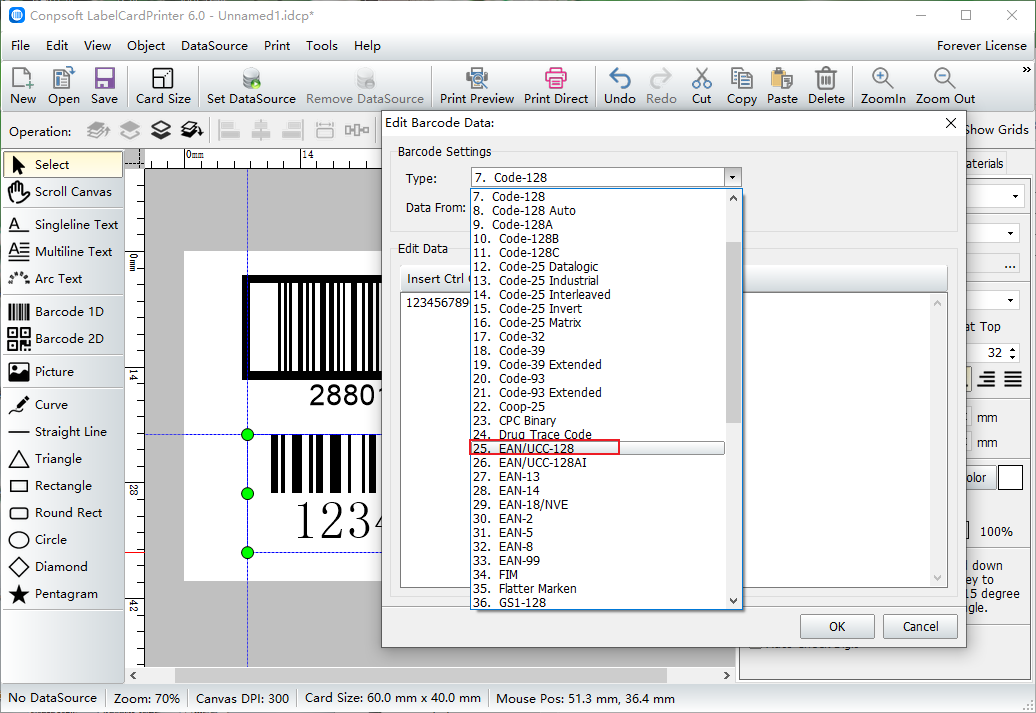Select the Circle shape tool
This screenshot has height=713, width=1036.
(x=63, y=540)
